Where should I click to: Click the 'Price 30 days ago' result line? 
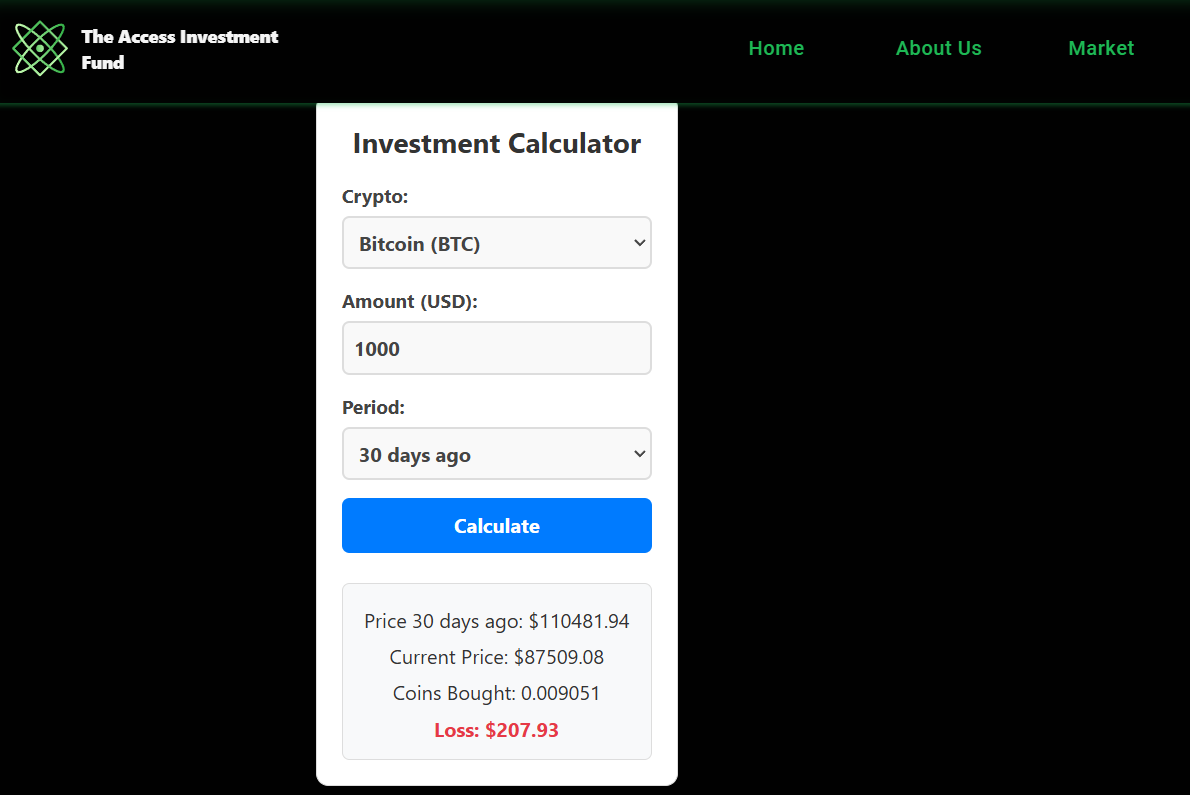point(497,621)
